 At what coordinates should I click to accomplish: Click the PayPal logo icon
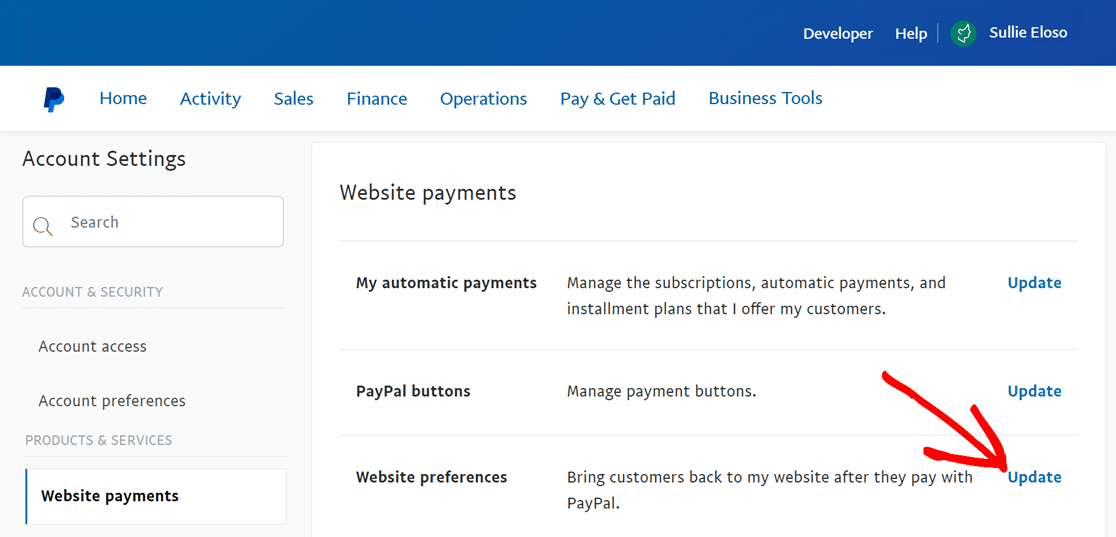pos(53,99)
